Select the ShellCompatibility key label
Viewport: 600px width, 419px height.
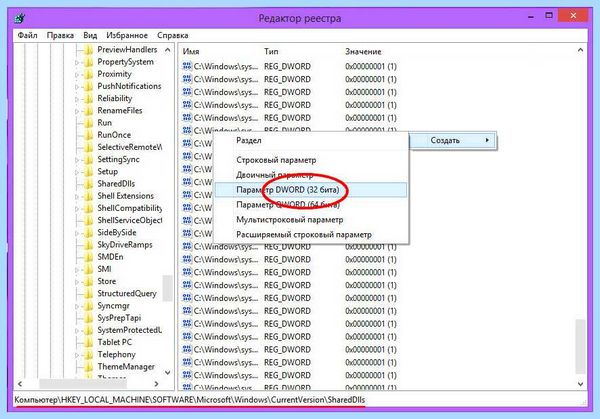pos(130,208)
